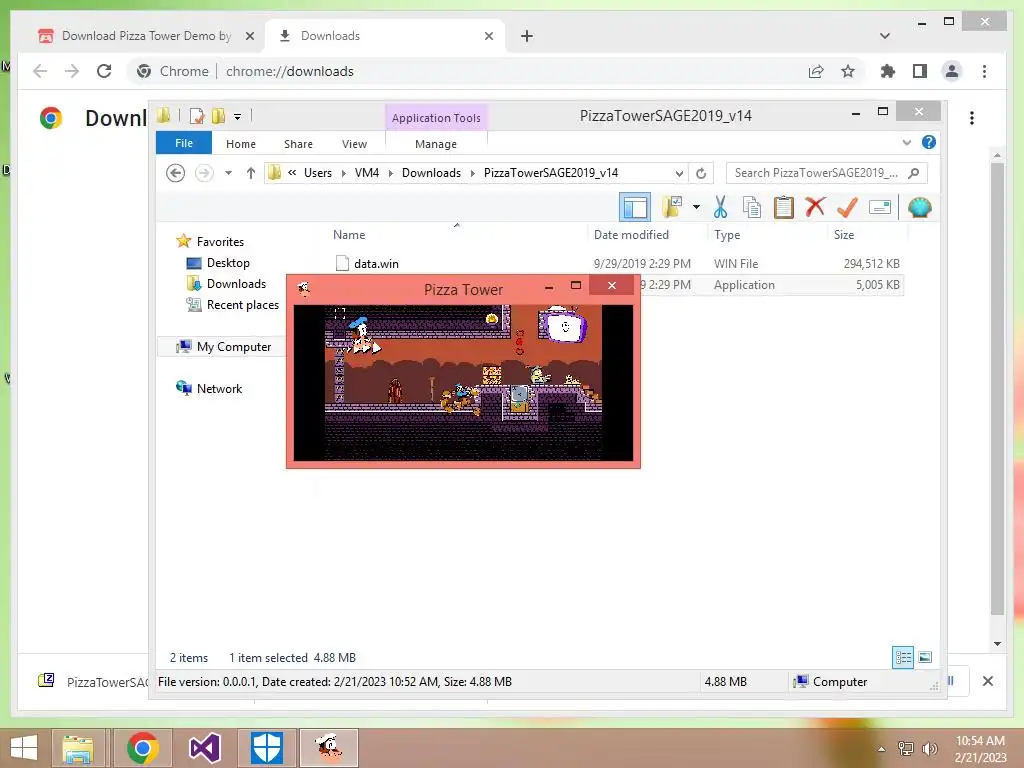Open the folder options icon in toolbar
The width and height of the screenshot is (1024, 768).
click(x=672, y=207)
